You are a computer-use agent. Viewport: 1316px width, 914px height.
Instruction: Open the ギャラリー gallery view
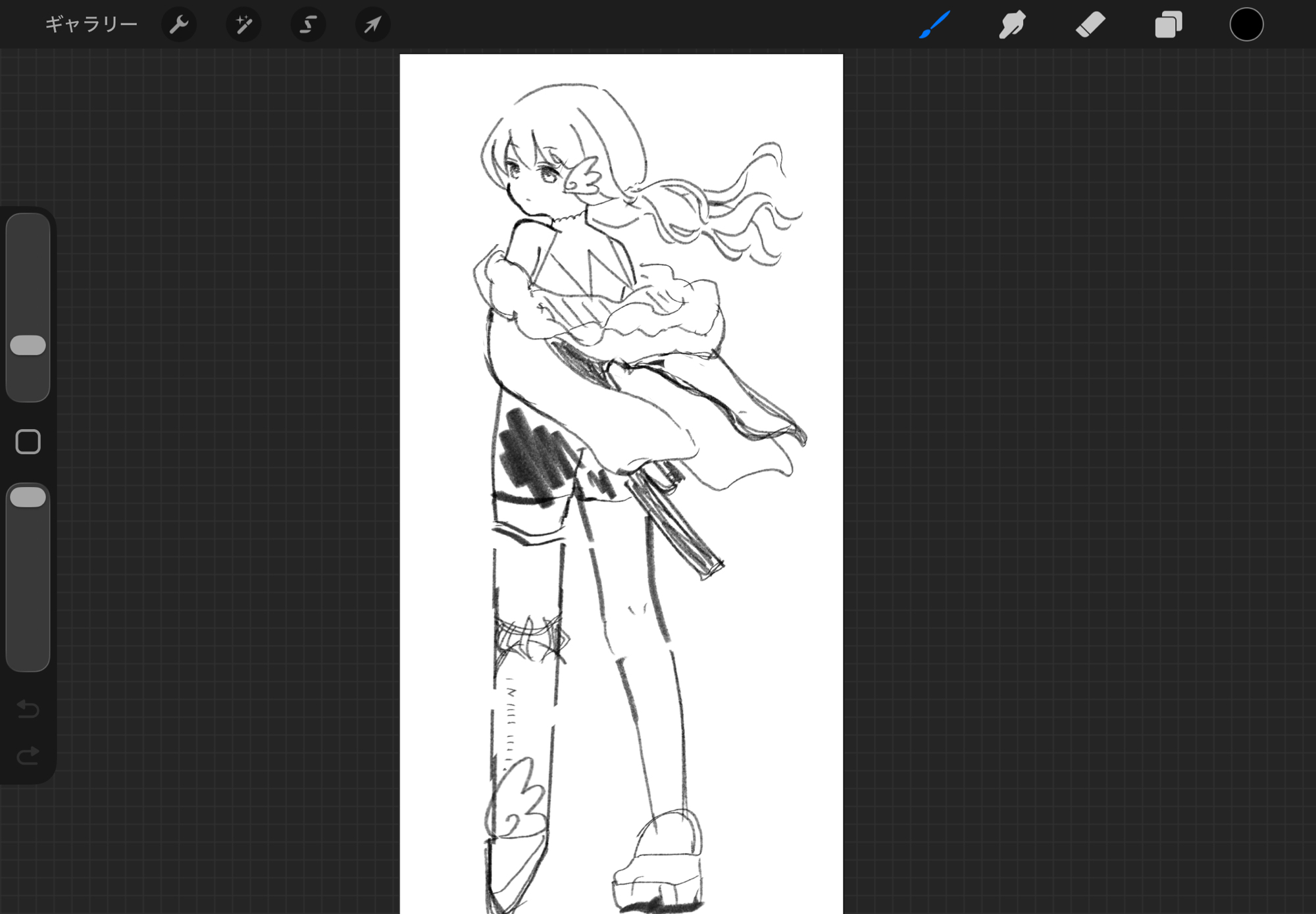pyautogui.click(x=91, y=25)
